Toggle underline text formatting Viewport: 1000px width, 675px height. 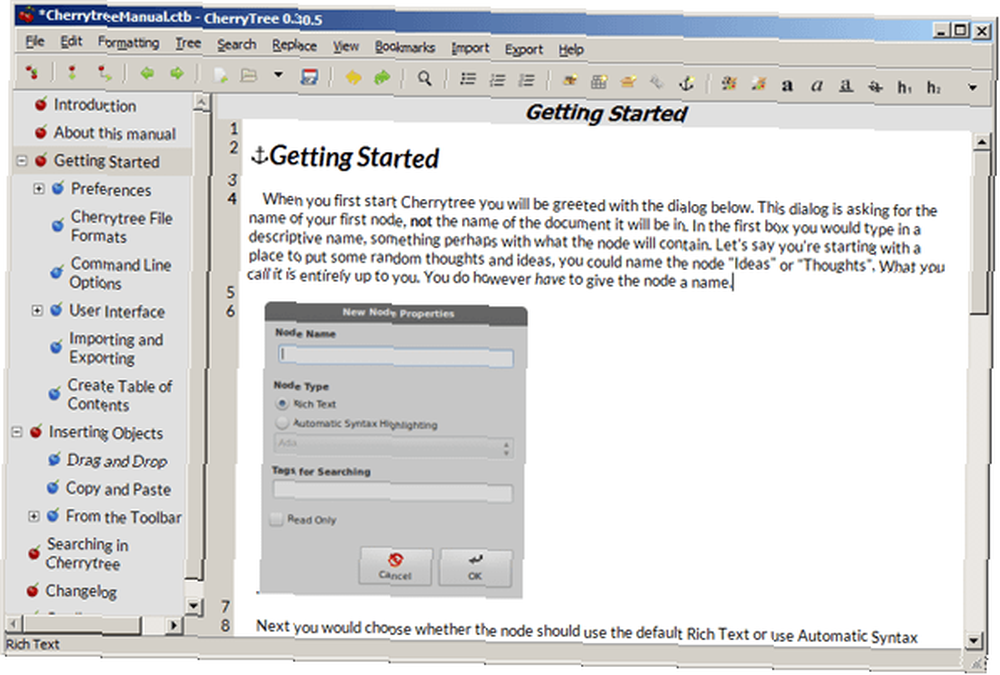pyautogui.click(x=846, y=85)
